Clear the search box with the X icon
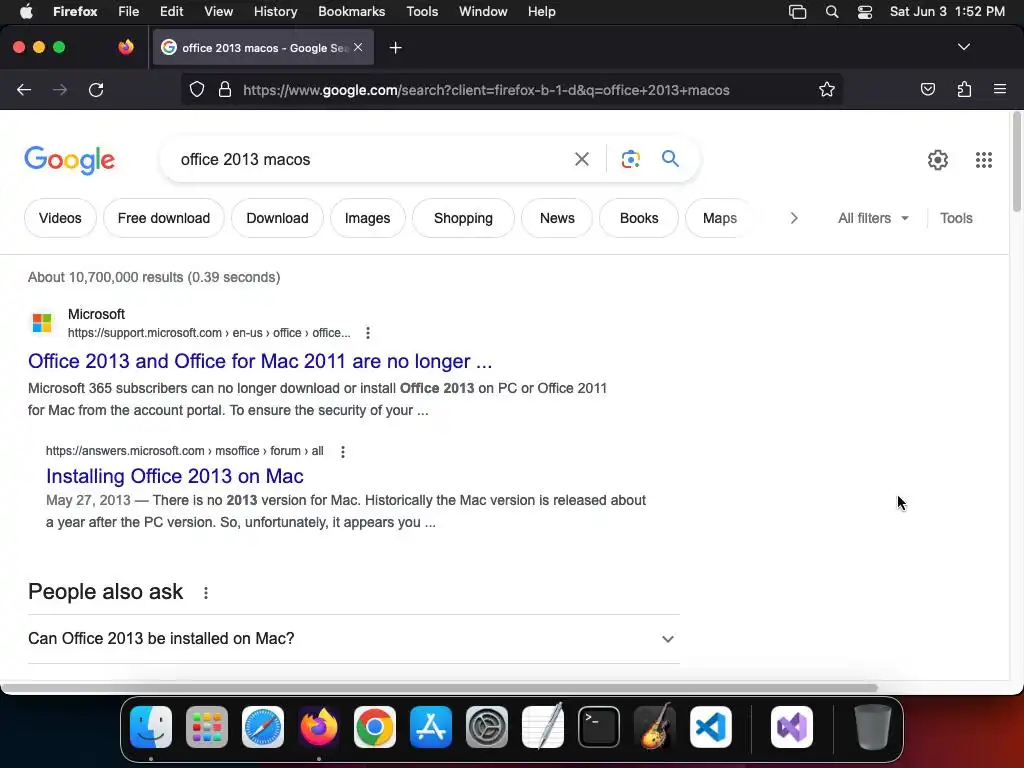Image resolution: width=1024 pixels, height=768 pixels. [x=581, y=159]
